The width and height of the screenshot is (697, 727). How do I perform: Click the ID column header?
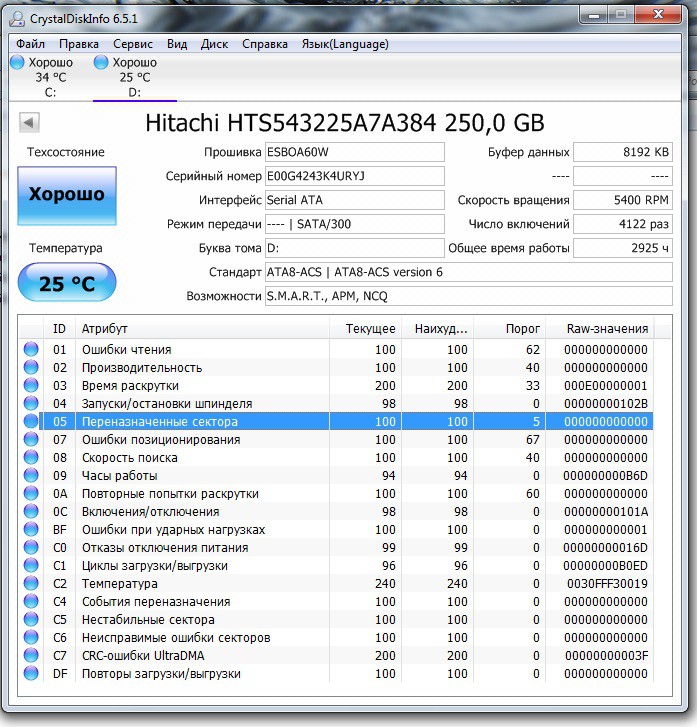(x=59, y=329)
